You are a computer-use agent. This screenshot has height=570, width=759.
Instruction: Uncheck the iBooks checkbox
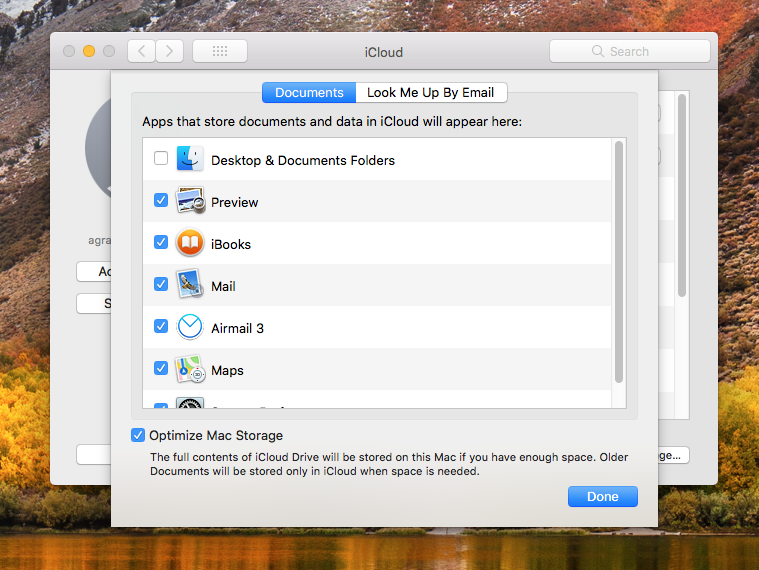(x=161, y=242)
